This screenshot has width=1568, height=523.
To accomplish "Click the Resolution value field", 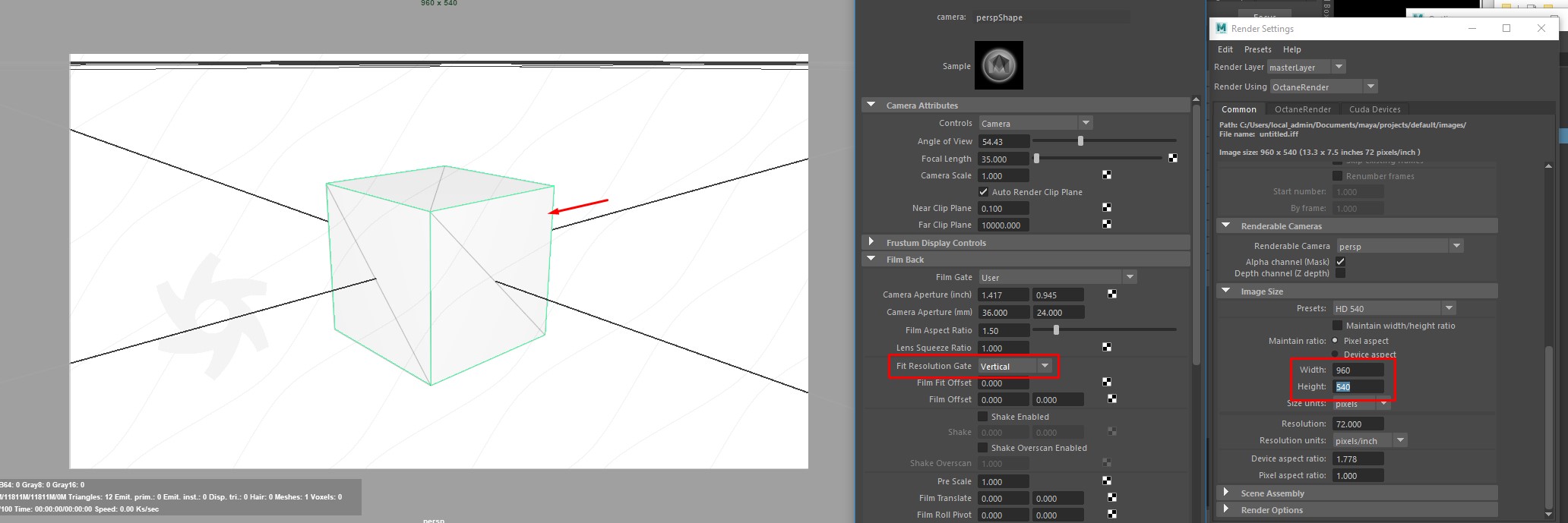I will click(1358, 424).
